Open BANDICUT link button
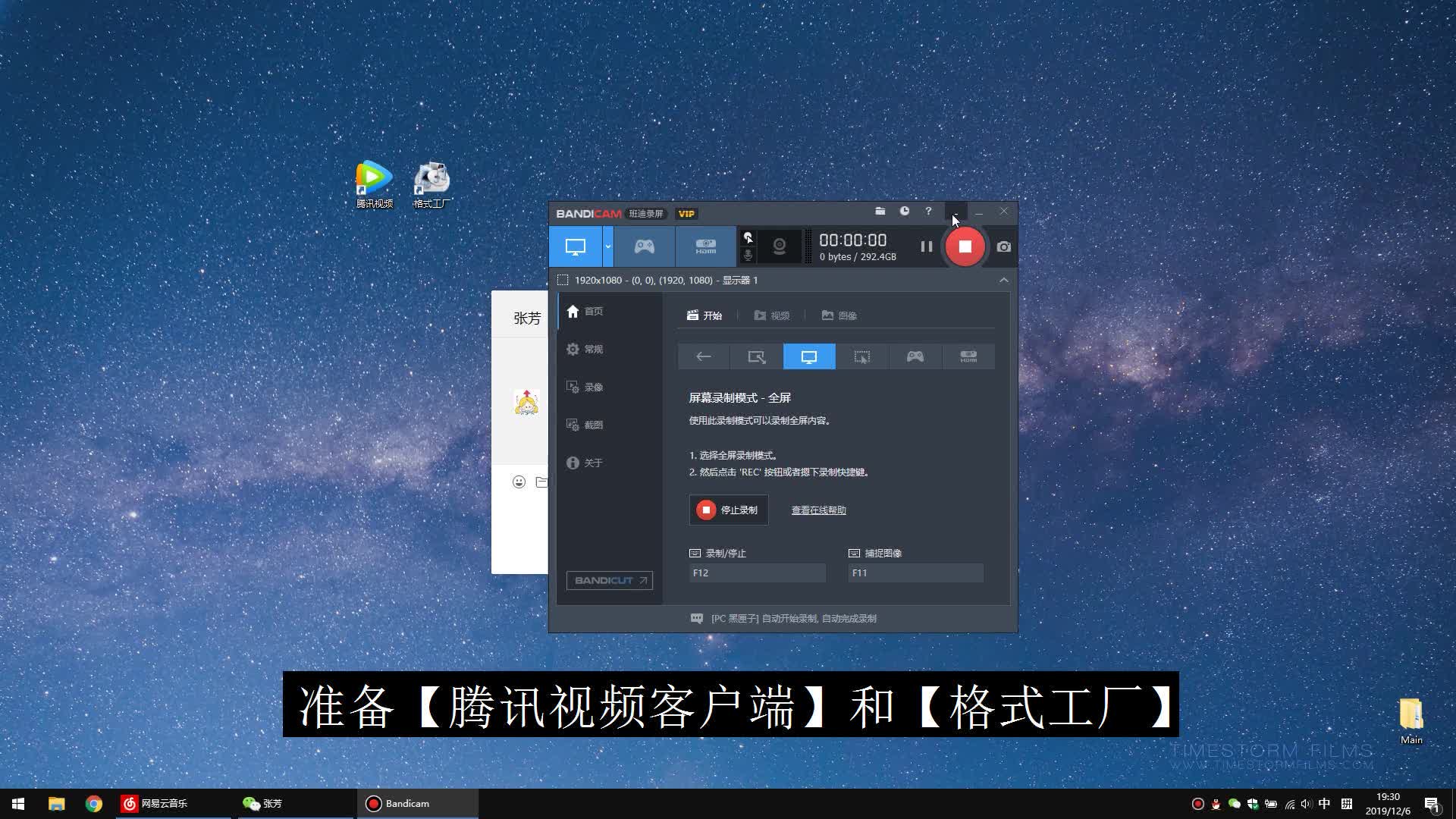Viewport: 1456px width, 819px height. click(x=610, y=581)
